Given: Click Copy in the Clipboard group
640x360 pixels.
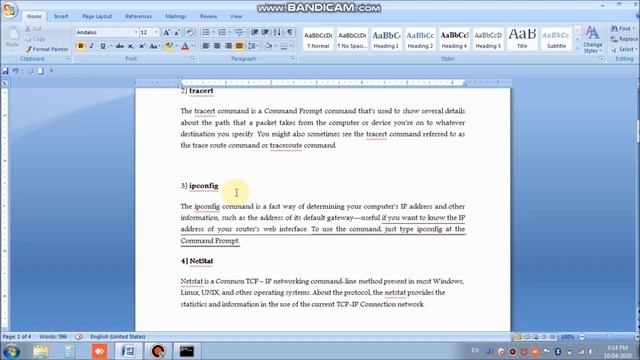Looking at the screenshot, I should tap(35, 39).
